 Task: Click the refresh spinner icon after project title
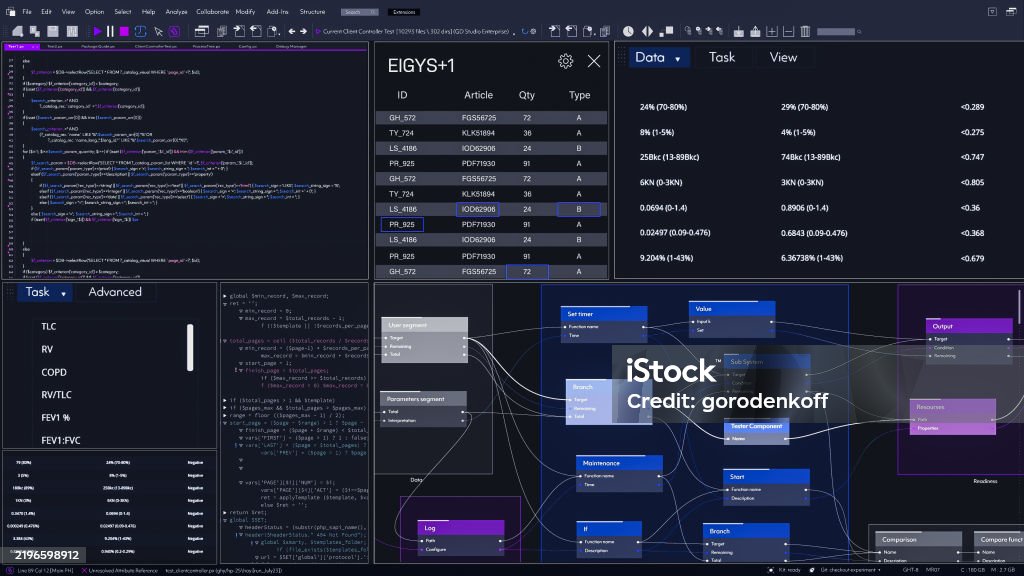(x=524, y=31)
